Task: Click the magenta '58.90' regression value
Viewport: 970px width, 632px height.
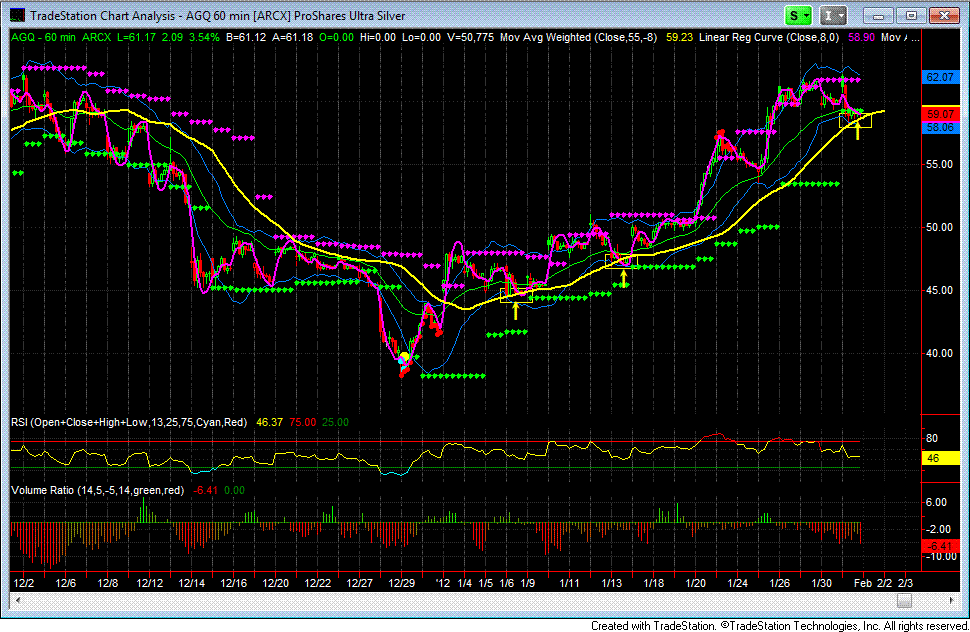Action: [861, 37]
